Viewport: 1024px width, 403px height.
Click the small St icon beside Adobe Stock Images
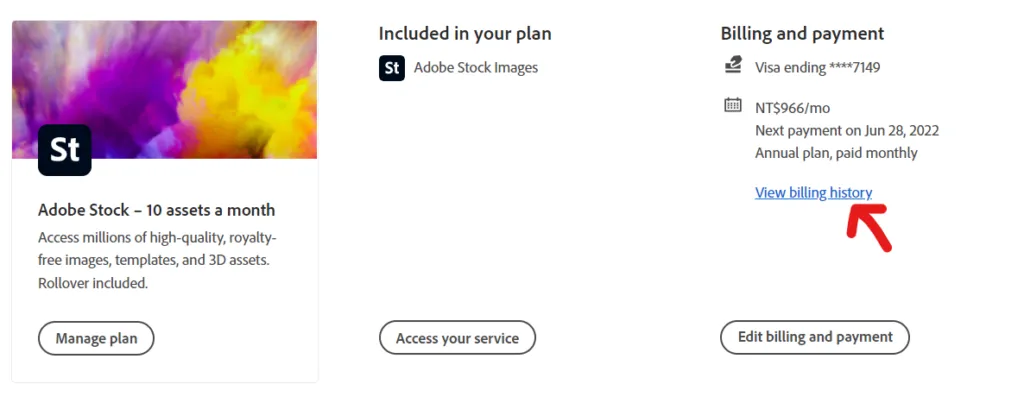[392, 68]
